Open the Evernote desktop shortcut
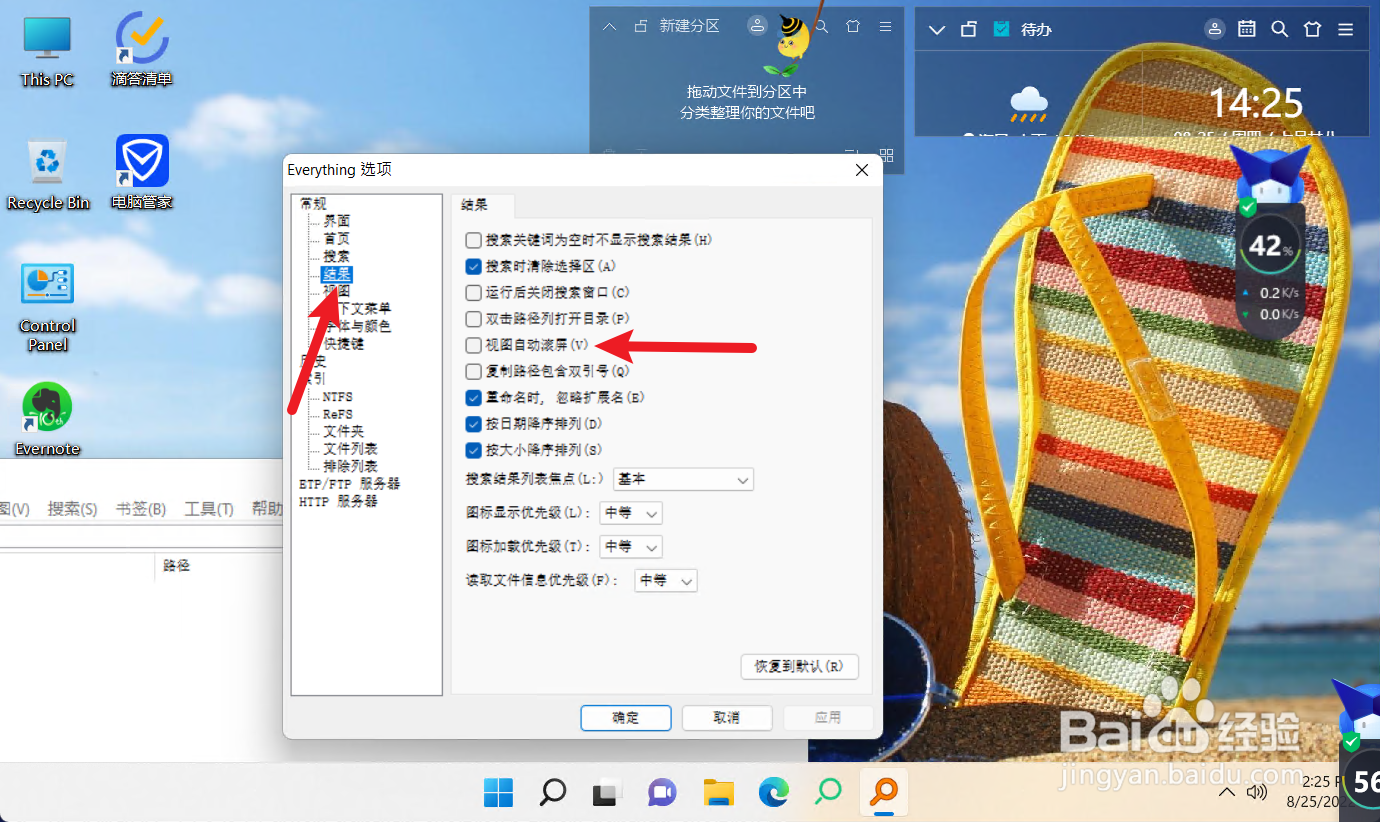The image size is (1380, 822). point(47,419)
